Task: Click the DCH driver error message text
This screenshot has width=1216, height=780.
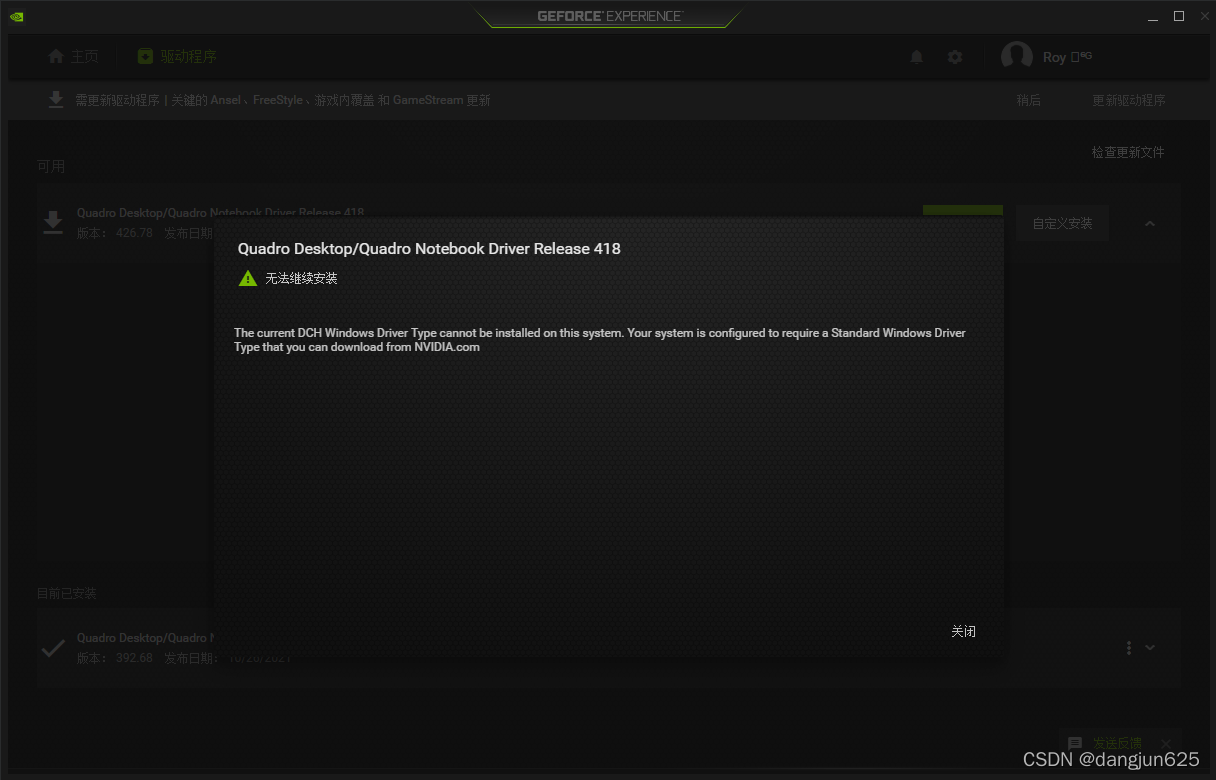Action: 600,339
